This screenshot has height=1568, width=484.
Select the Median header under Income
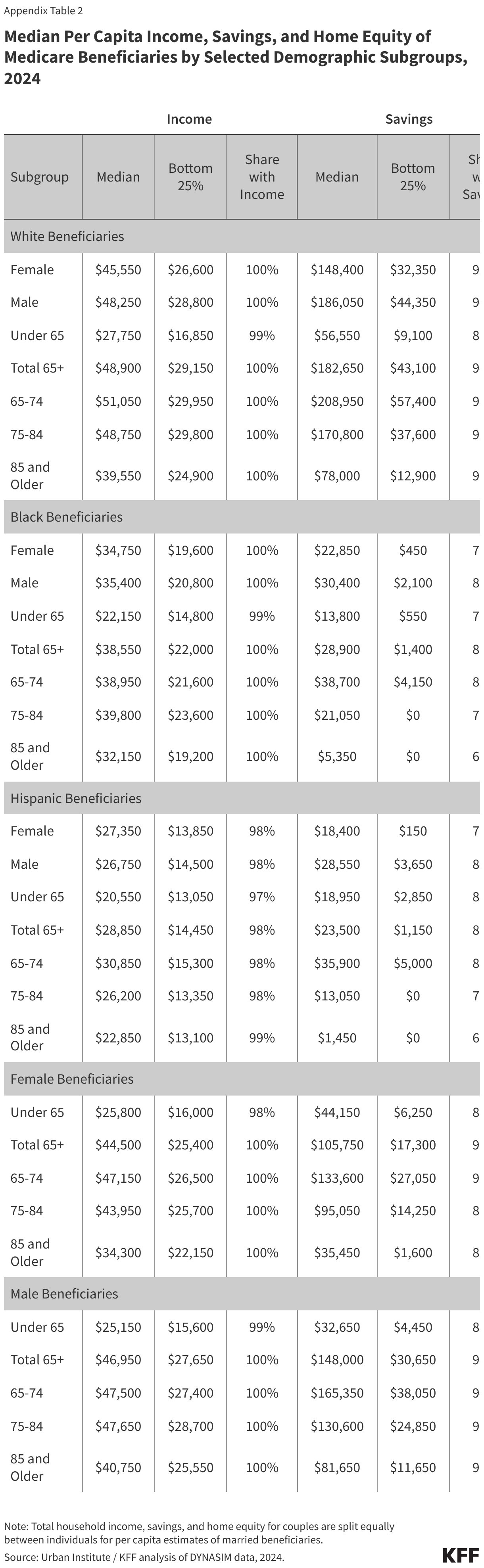click(118, 177)
